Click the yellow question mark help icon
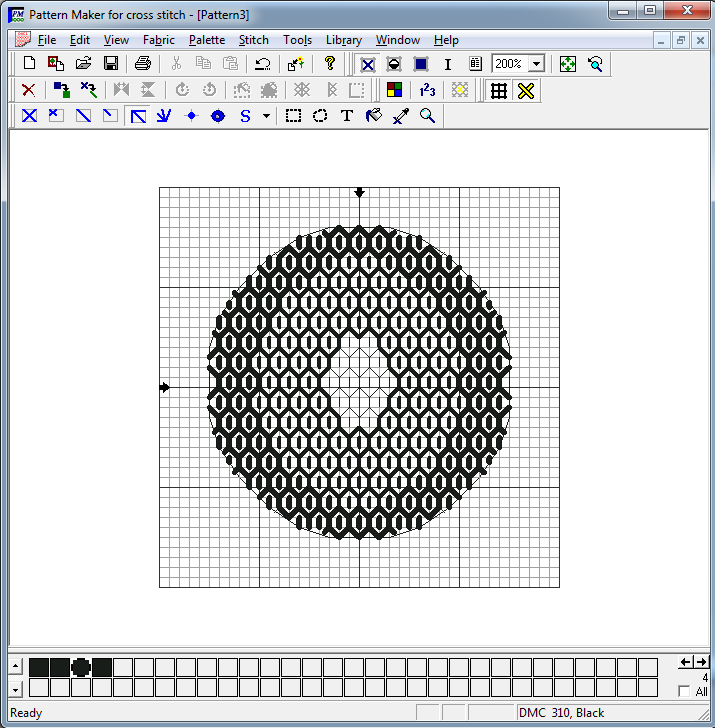Screen dimensions: 715x728 pos(330,64)
